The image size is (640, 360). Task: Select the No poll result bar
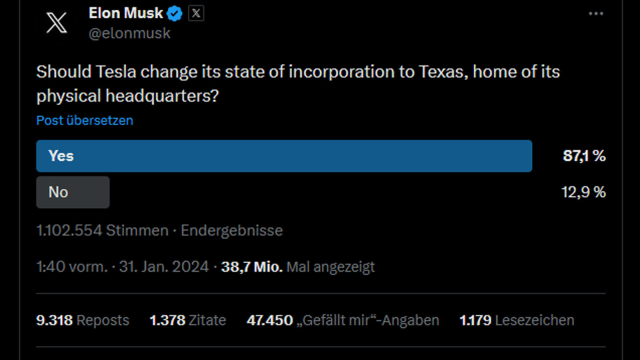(73, 192)
